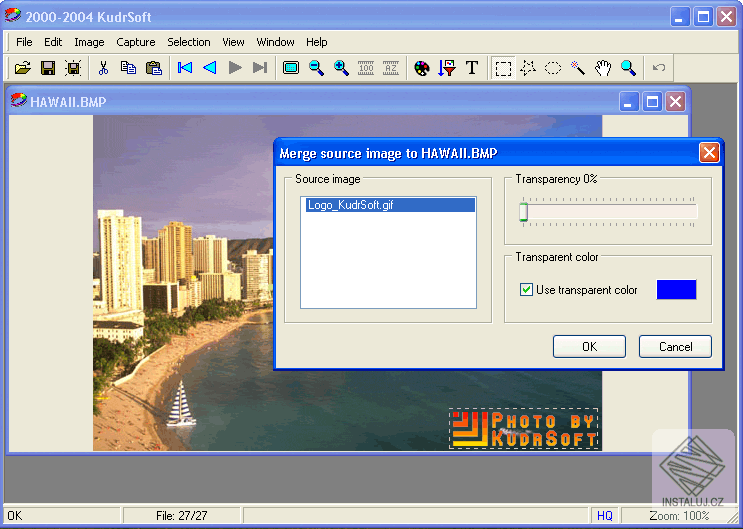Screen dimensions: 743x529
Task: Confirm merge with OK button
Action: tap(589, 347)
